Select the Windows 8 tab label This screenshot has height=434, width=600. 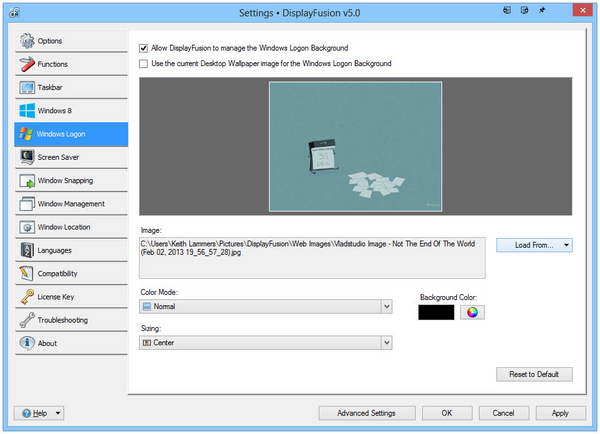(x=54, y=111)
